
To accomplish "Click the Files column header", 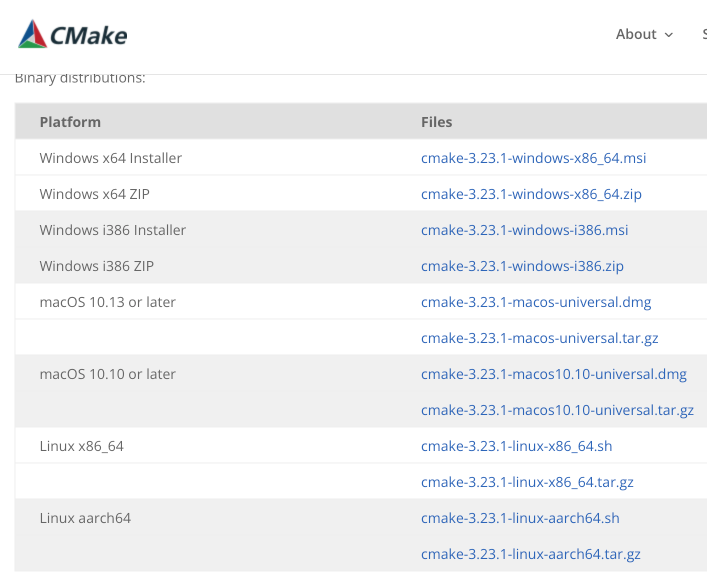I will pos(436,122).
